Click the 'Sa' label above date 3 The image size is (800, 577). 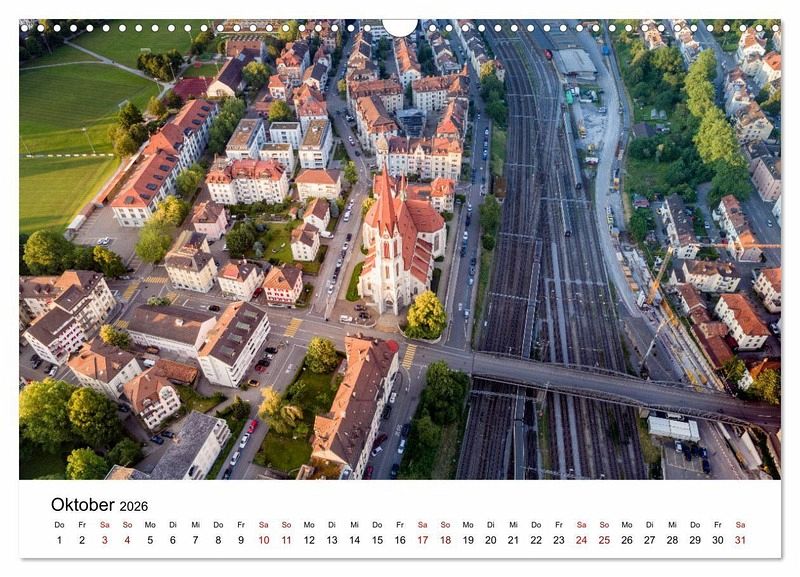[105, 524]
